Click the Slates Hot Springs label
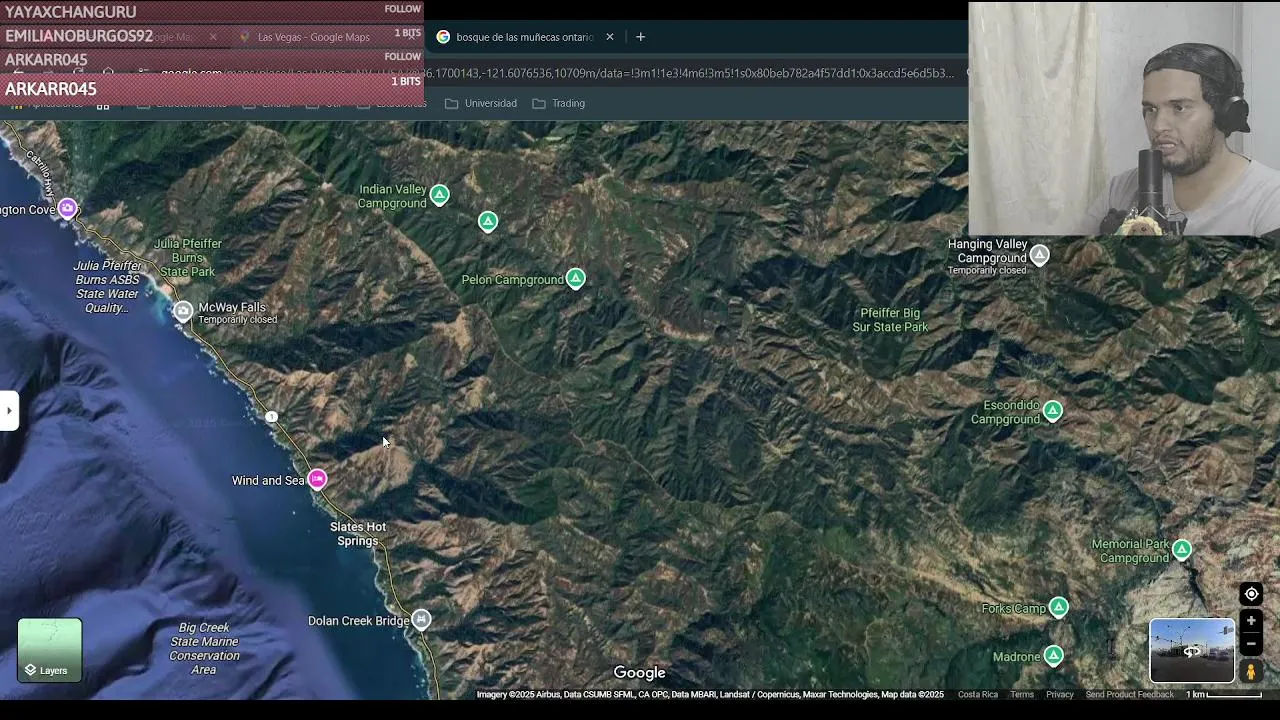 pos(358,534)
